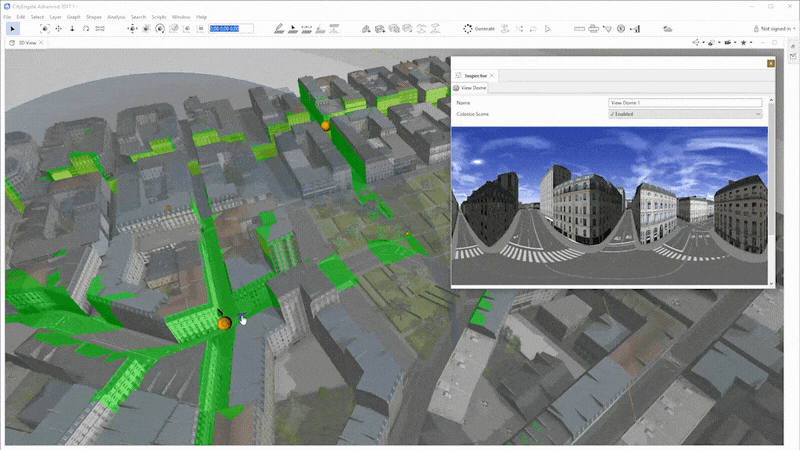
Task: Open the Help menu
Action: 202,17
